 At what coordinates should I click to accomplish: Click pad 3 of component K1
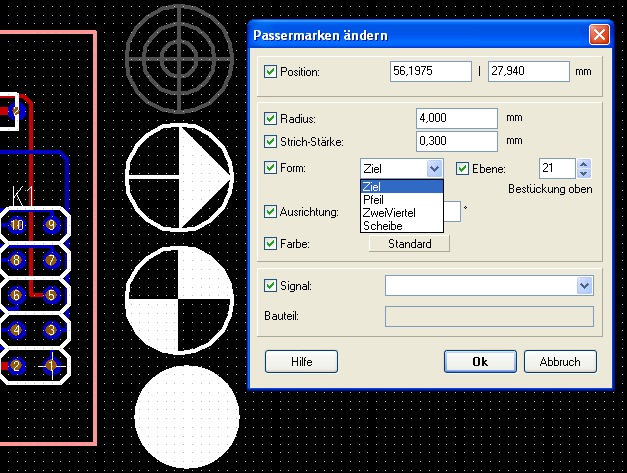tap(51, 330)
